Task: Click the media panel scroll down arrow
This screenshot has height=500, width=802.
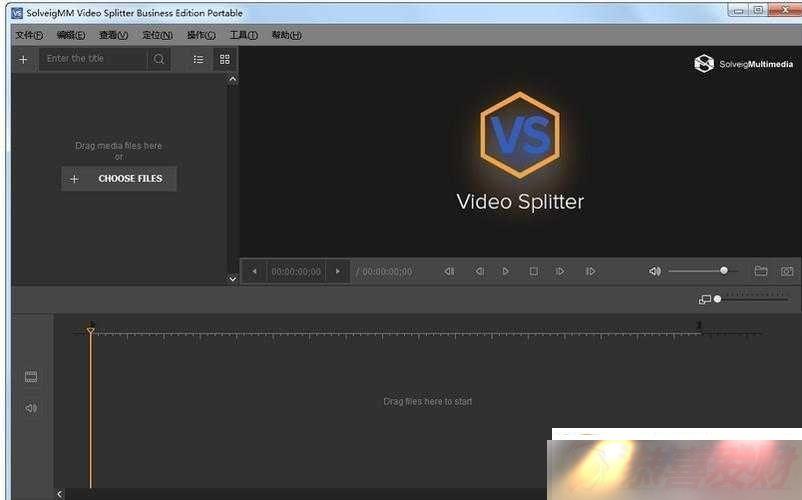Action: pos(233,279)
